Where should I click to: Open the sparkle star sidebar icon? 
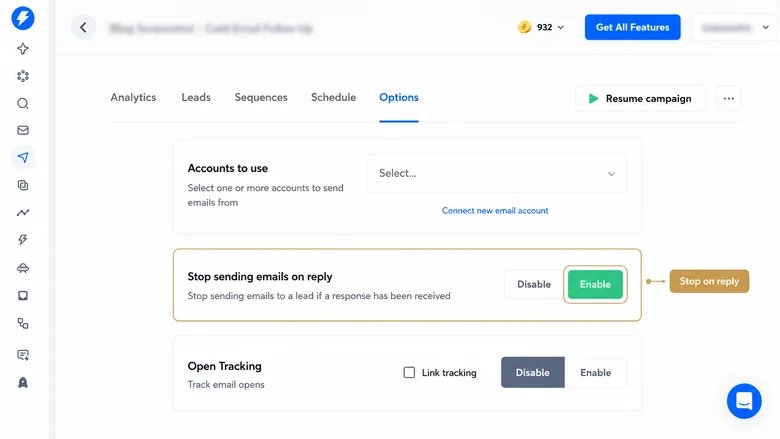(23, 49)
